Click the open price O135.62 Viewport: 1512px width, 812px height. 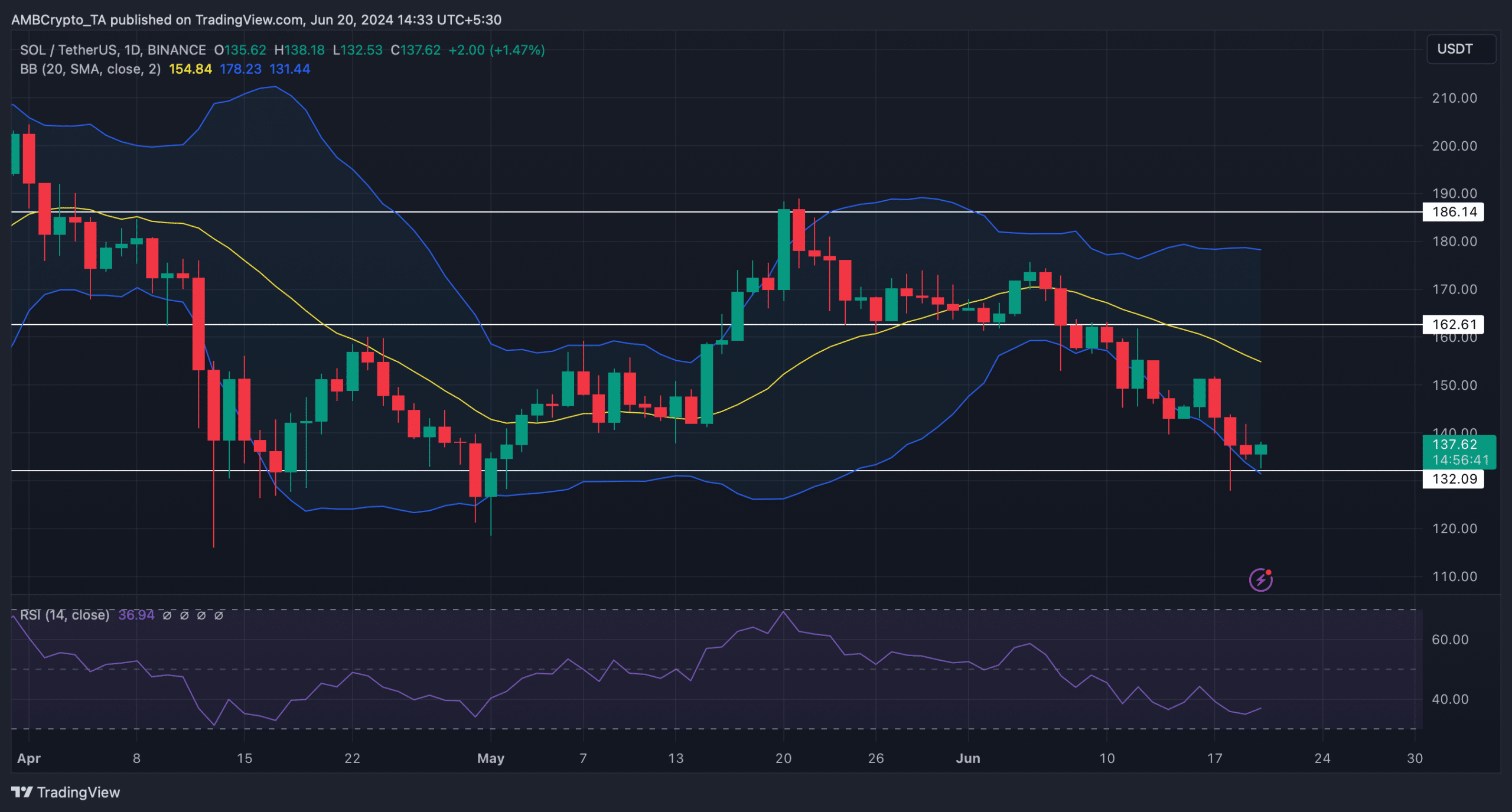pyautogui.click(x=240, y=50)
